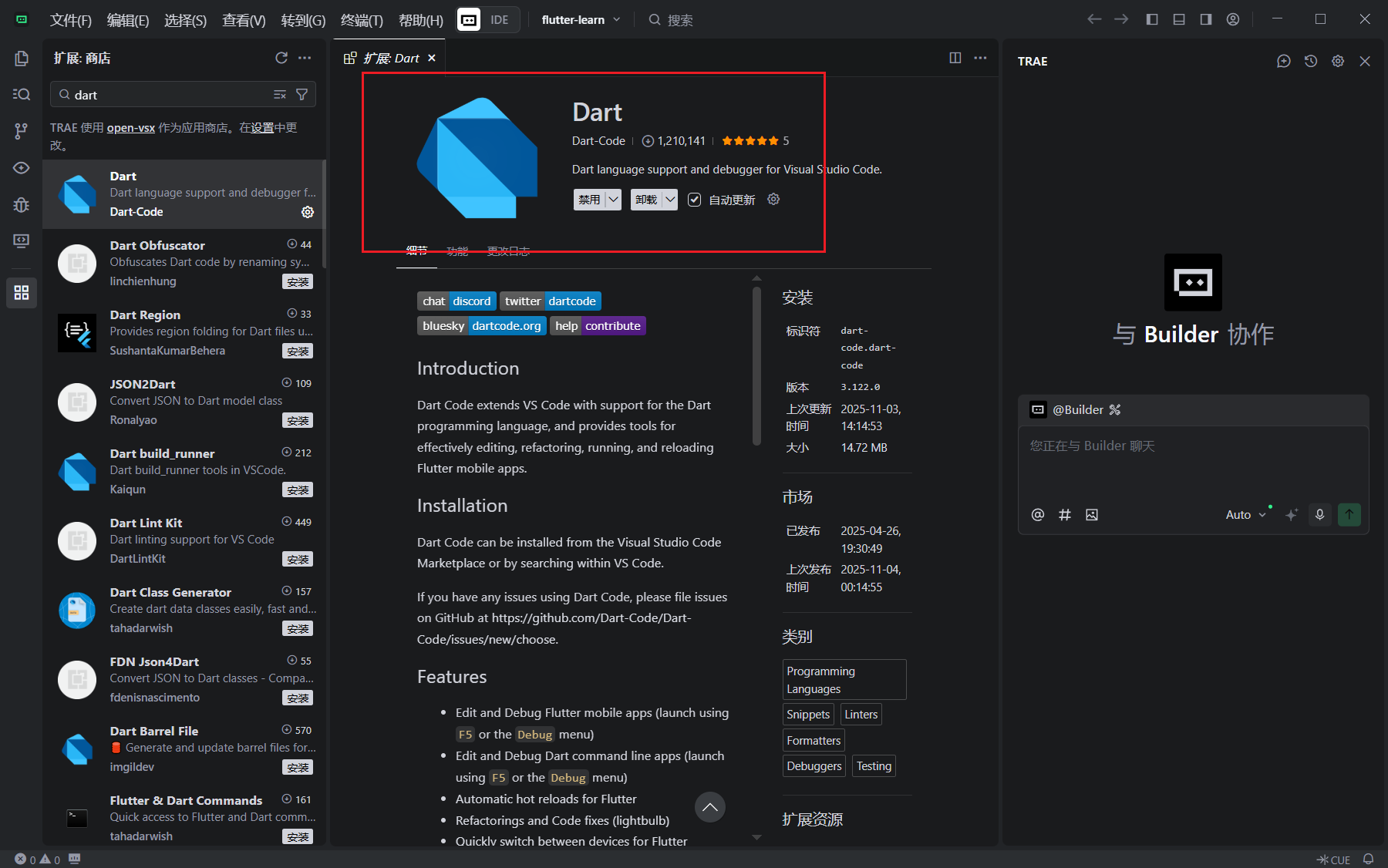Click the scroll-to-top arrow button
Image resolution: width=1388 pixels, height=868 pixels.
pyautogui.click(x=710, y=807)
